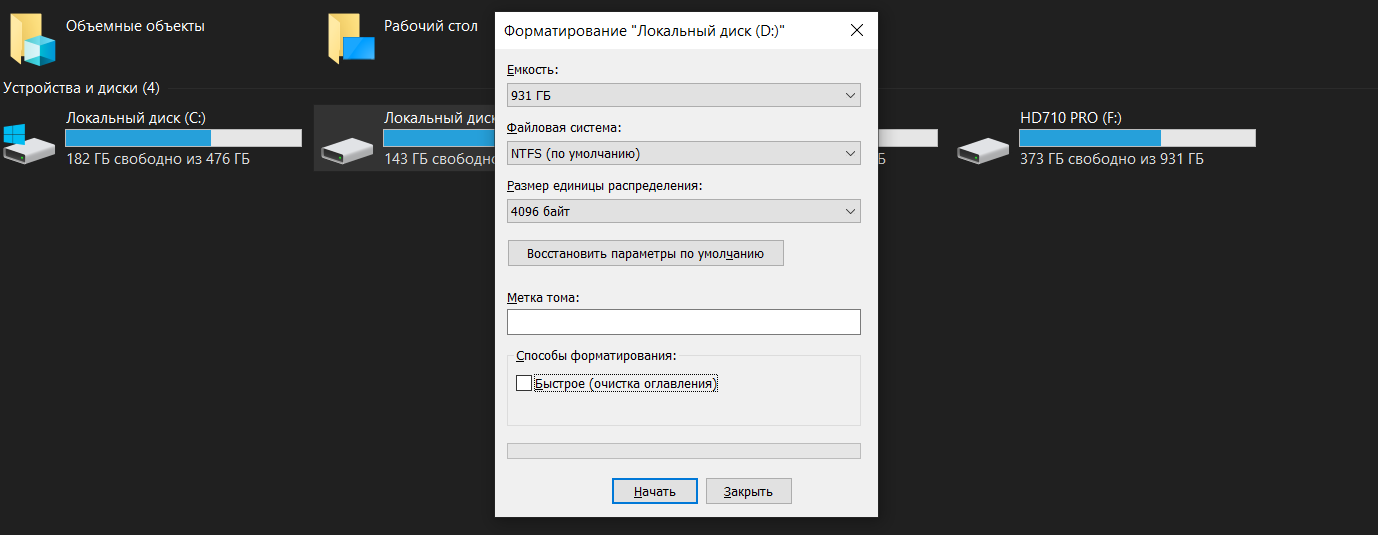Close the Форматирование dialog with X
Image resolution: width=1378 pixels, height=535 pixels.
pos(856,31)
